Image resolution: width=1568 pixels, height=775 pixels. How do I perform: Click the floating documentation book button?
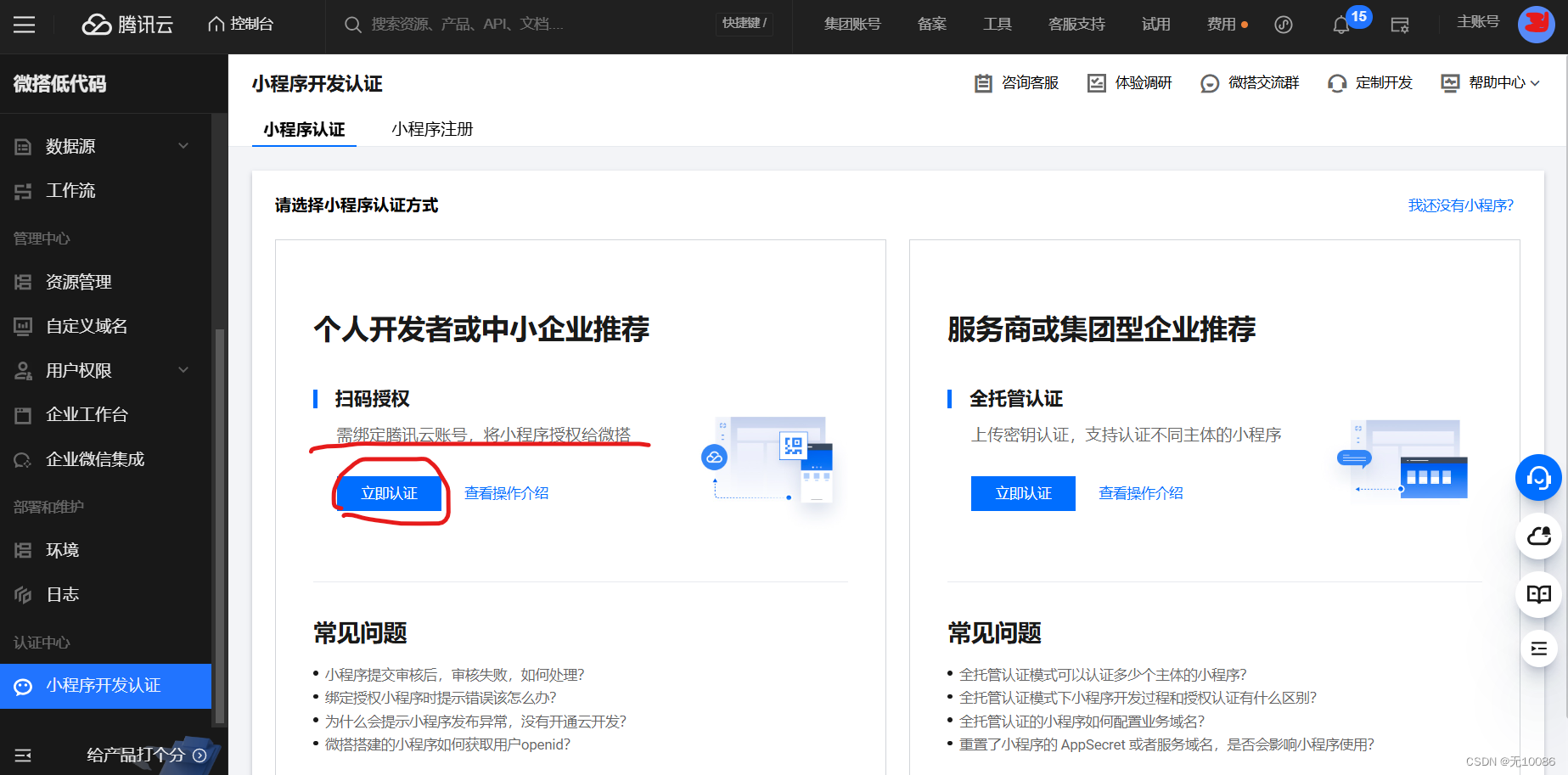[x=1538, y=594]
